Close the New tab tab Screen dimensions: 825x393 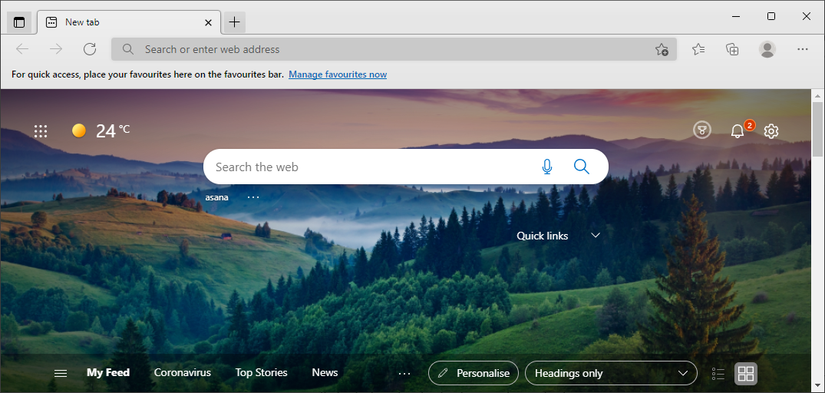(x=208, y=22)
